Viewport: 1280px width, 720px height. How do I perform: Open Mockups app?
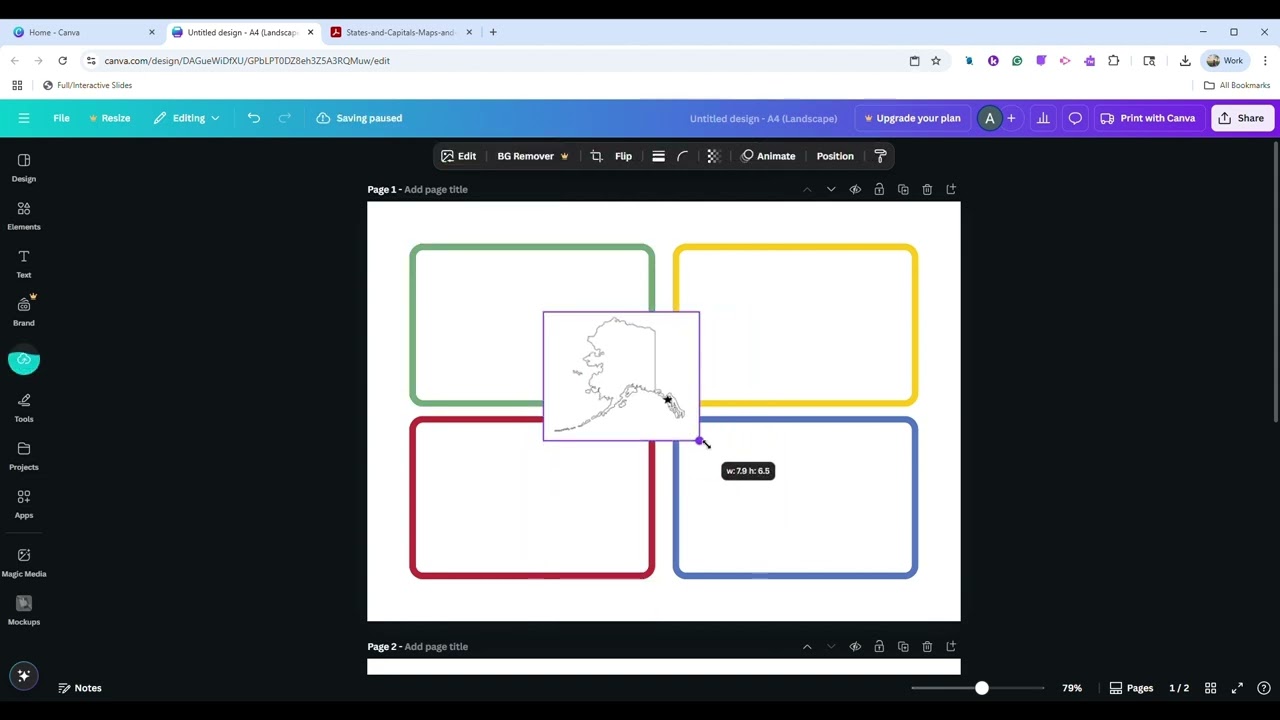(x=24, y=611)
